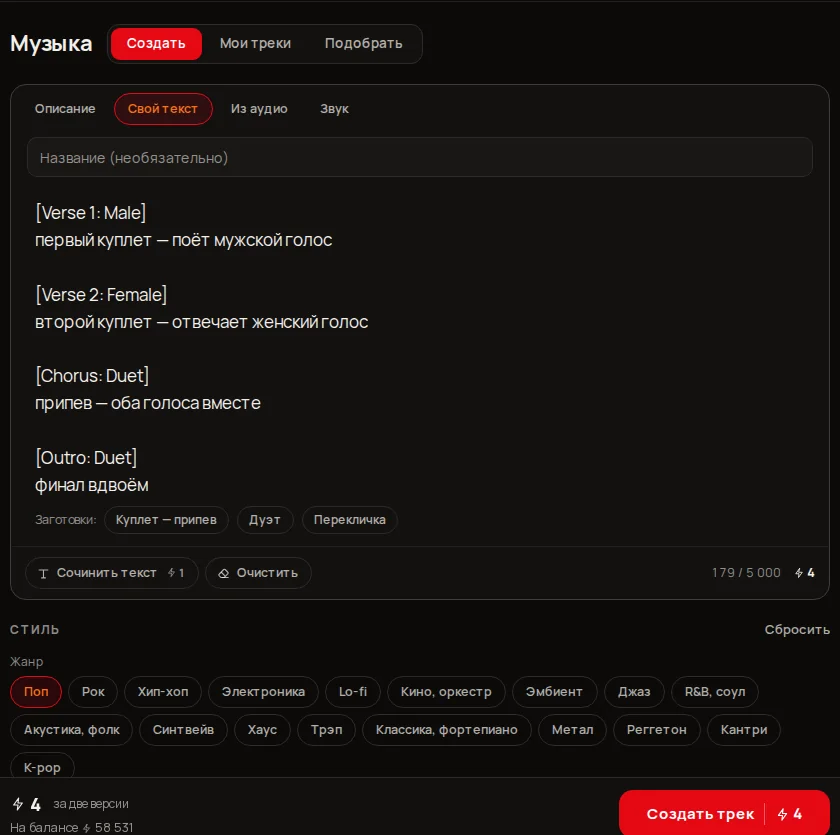Click the text cursor icon in Сочинить текст
Screen dimensions: 840x835
pos(43,574)
